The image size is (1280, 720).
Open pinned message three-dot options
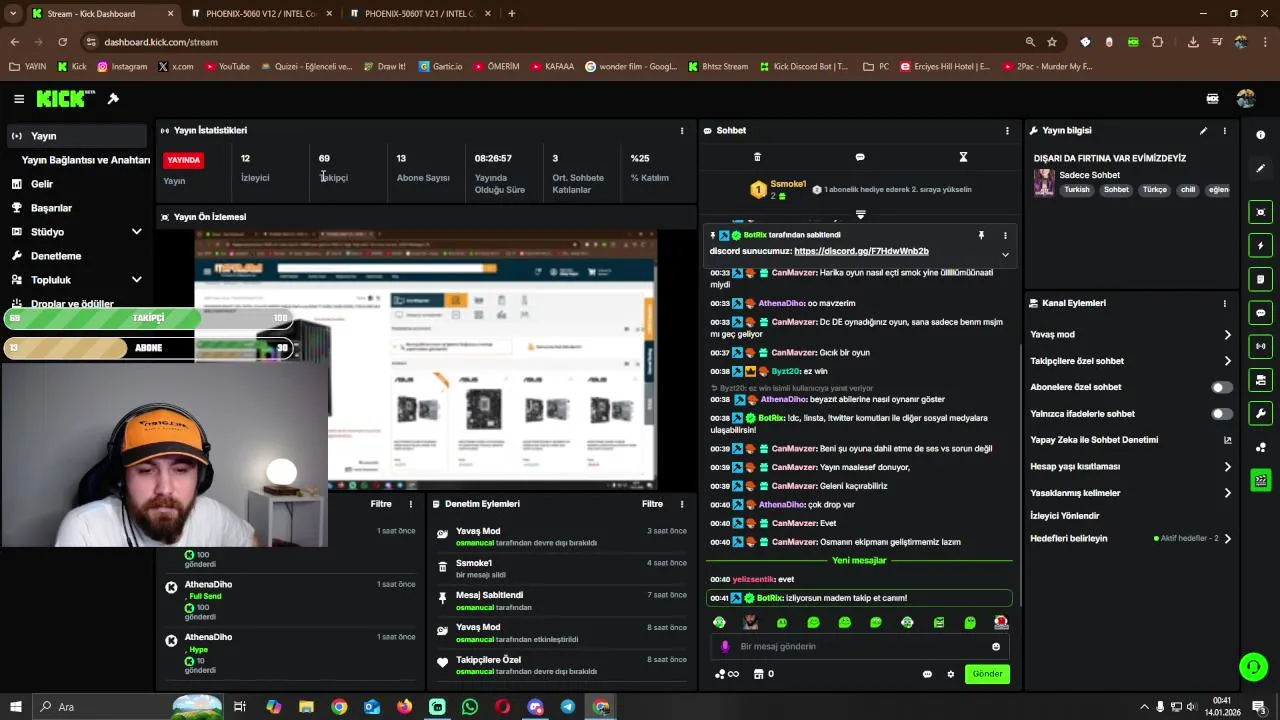pos(1005,235)
